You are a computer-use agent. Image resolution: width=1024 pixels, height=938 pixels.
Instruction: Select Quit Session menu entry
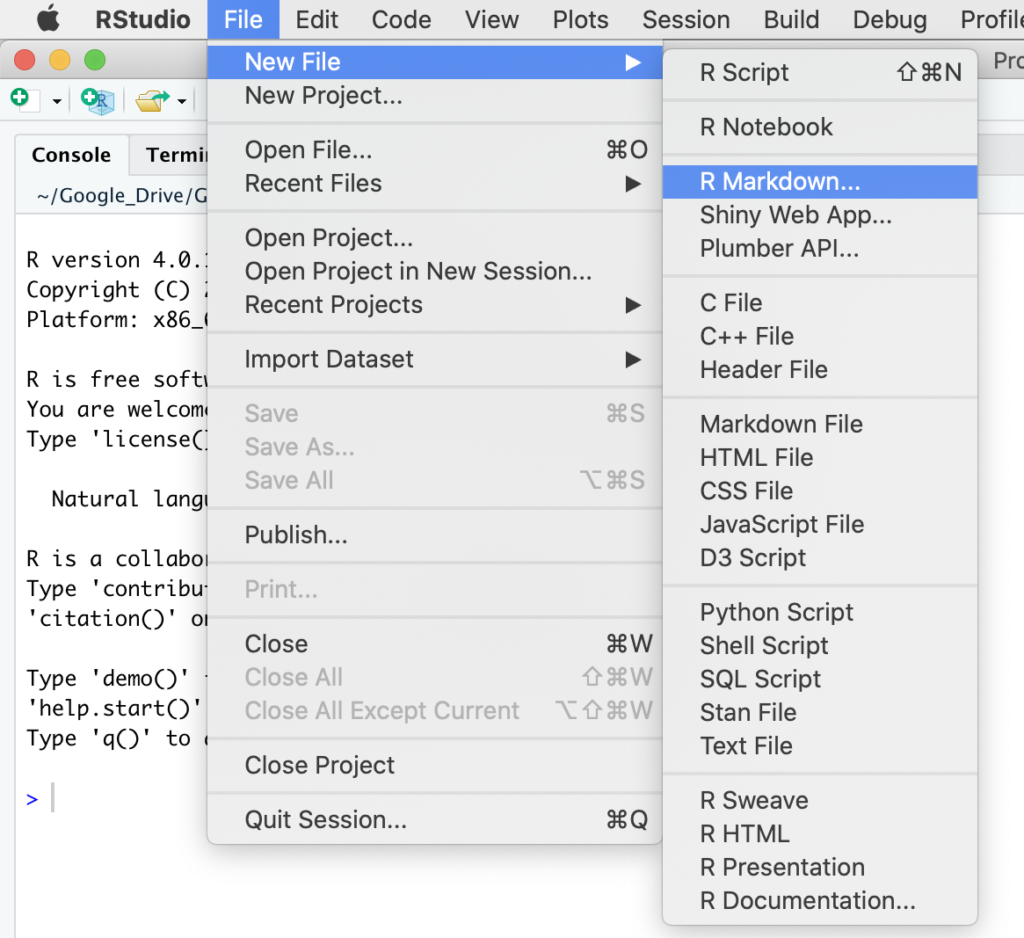coord(435,820)
